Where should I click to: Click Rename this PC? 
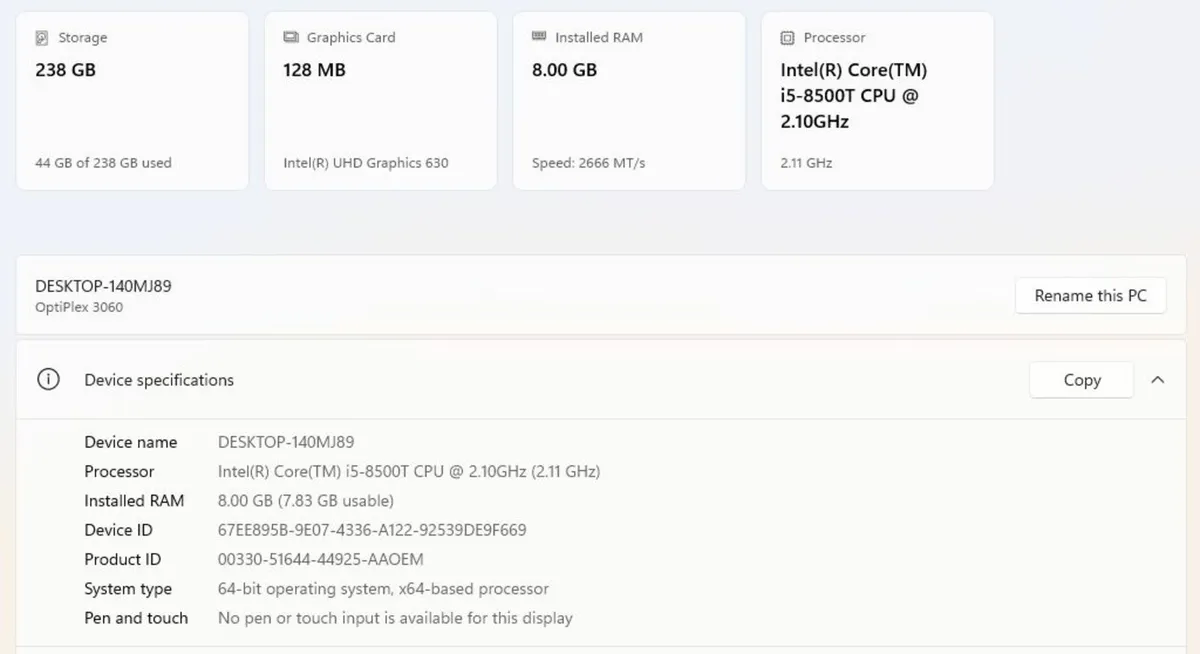1090,295
